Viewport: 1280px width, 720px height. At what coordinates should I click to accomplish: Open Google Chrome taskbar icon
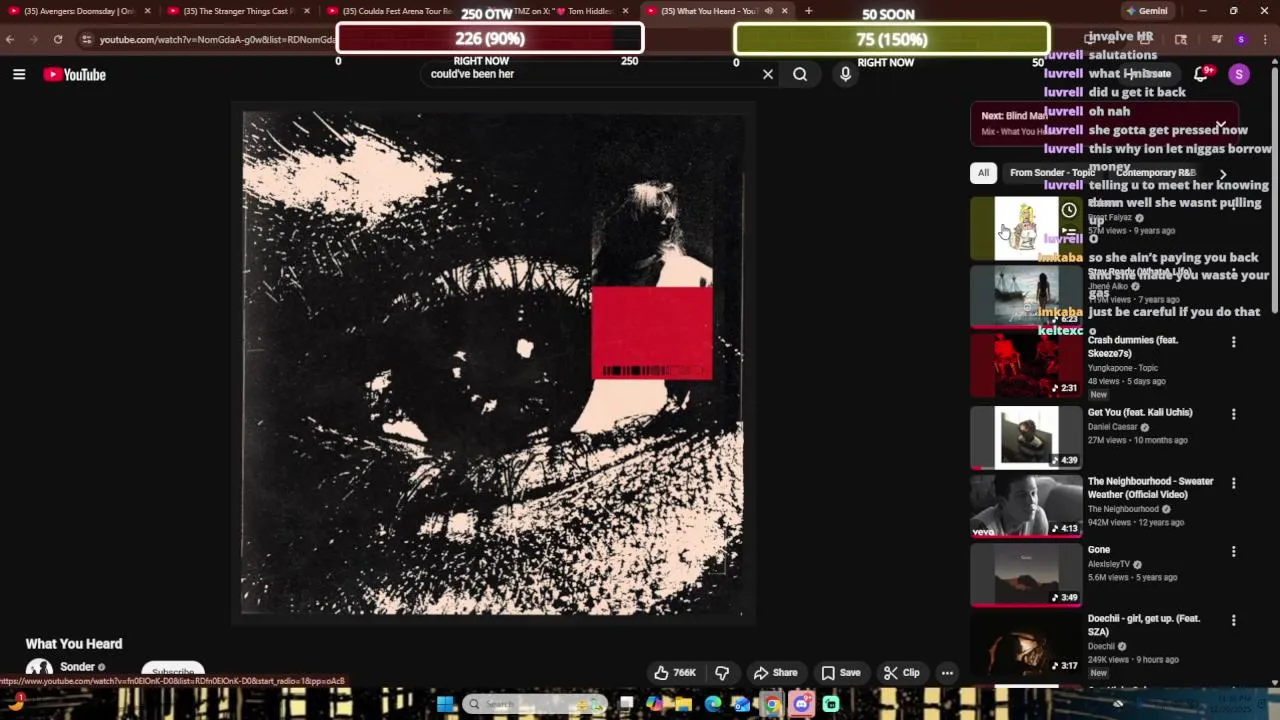point(772,704)
